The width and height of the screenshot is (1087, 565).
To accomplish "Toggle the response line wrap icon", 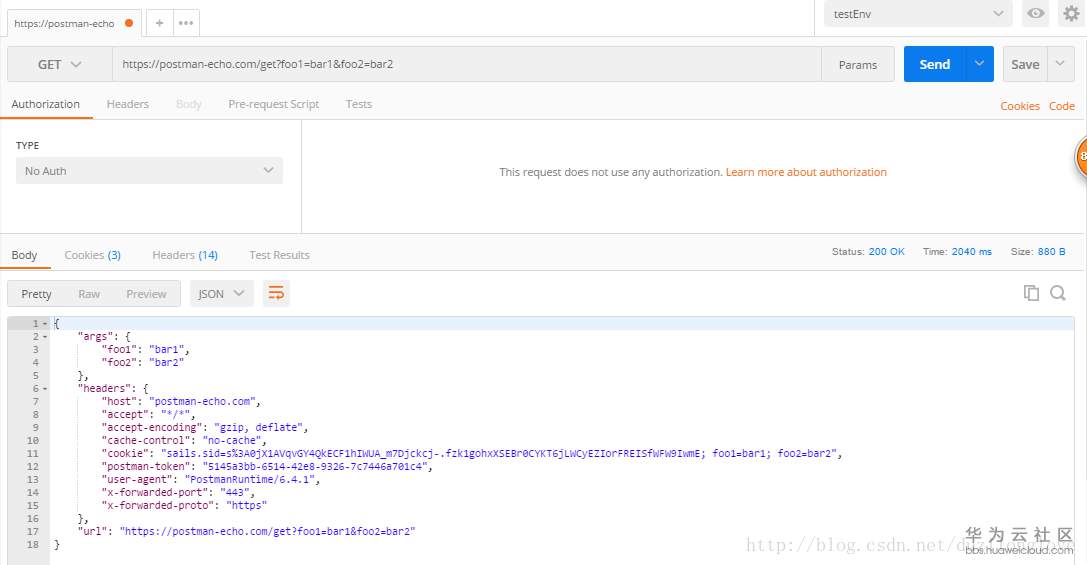I will pyautogui.click(x=276, y=294).
